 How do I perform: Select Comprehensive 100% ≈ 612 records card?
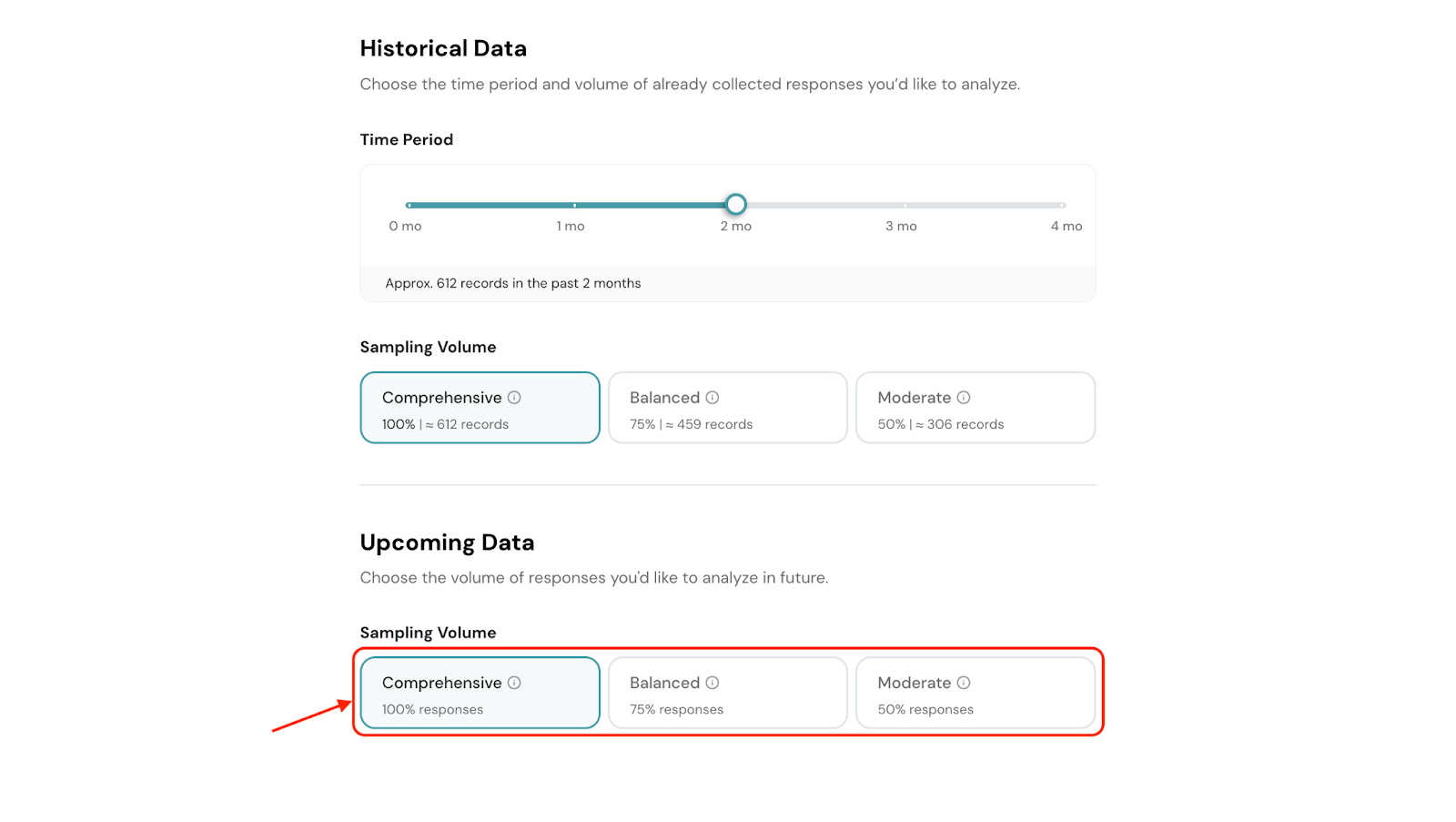coord(480,408)
